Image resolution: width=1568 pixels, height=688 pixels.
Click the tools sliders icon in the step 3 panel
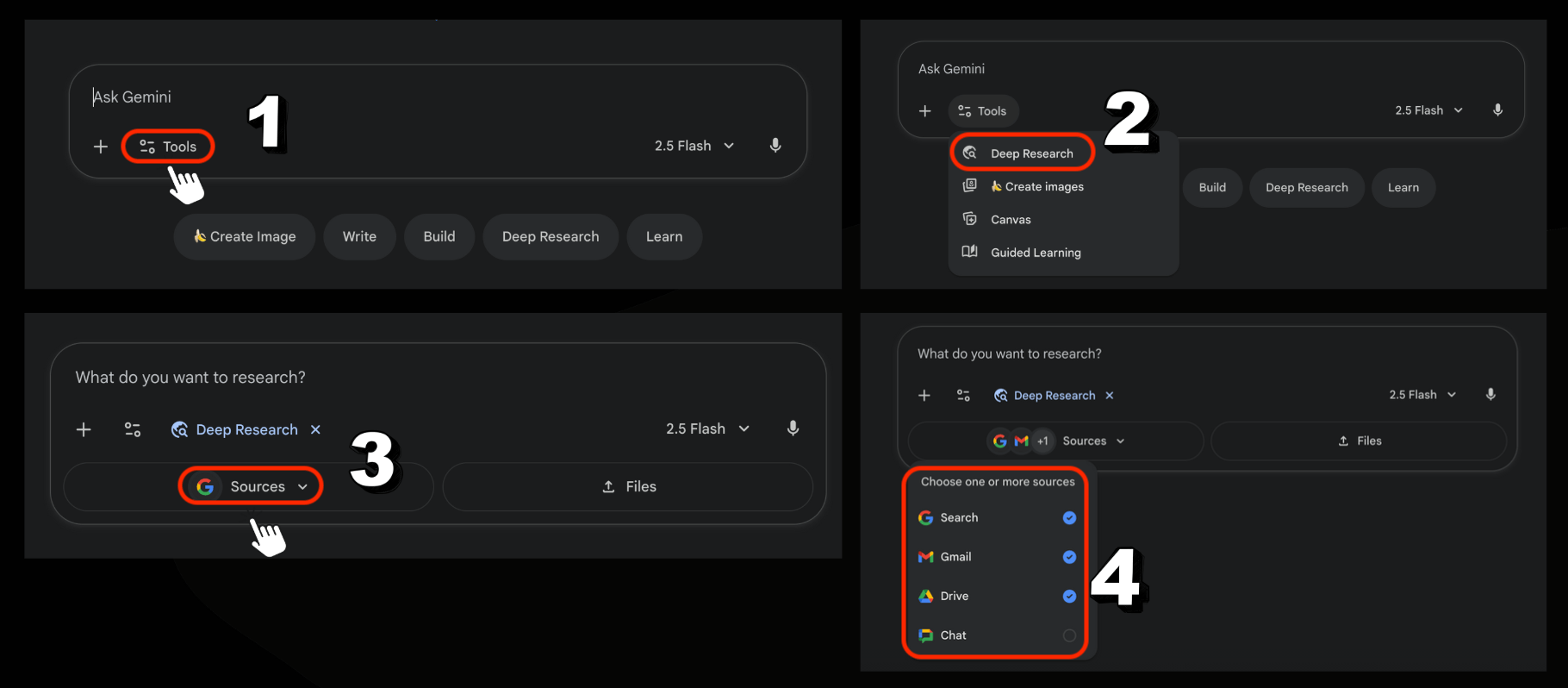point(133,429)
